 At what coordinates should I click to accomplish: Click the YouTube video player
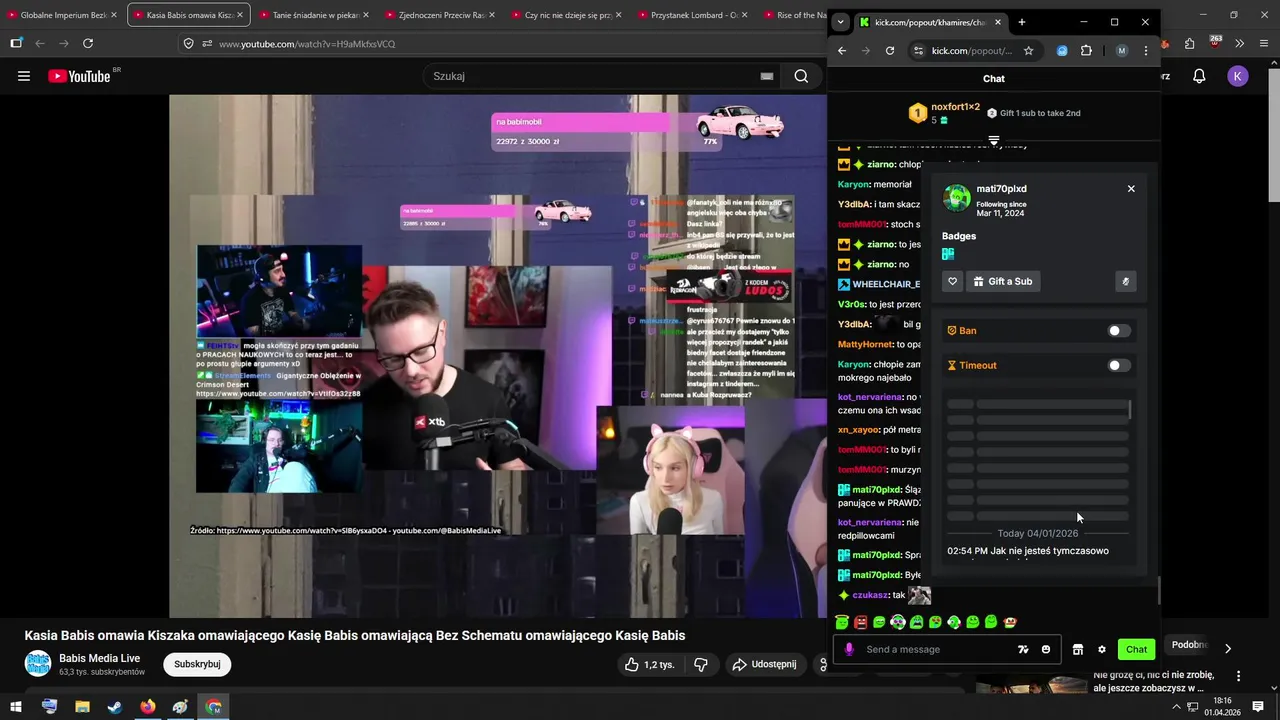(x=498, y=356)
